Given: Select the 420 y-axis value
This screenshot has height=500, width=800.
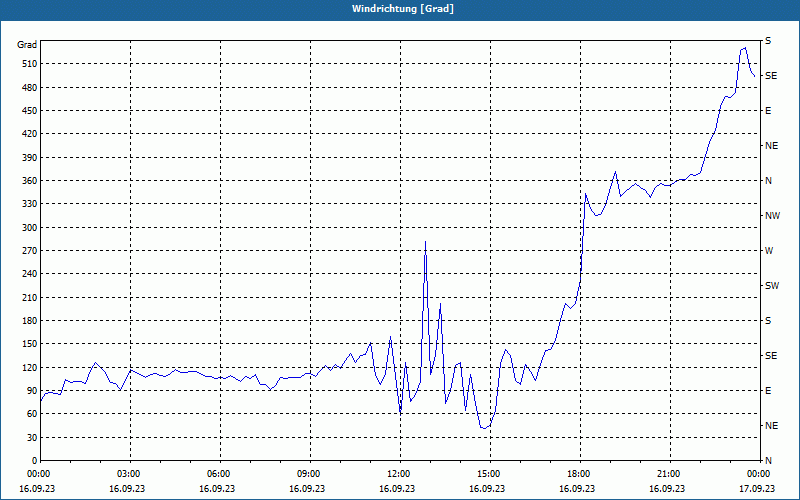Looking at the screenshot, I should point(28,134).
